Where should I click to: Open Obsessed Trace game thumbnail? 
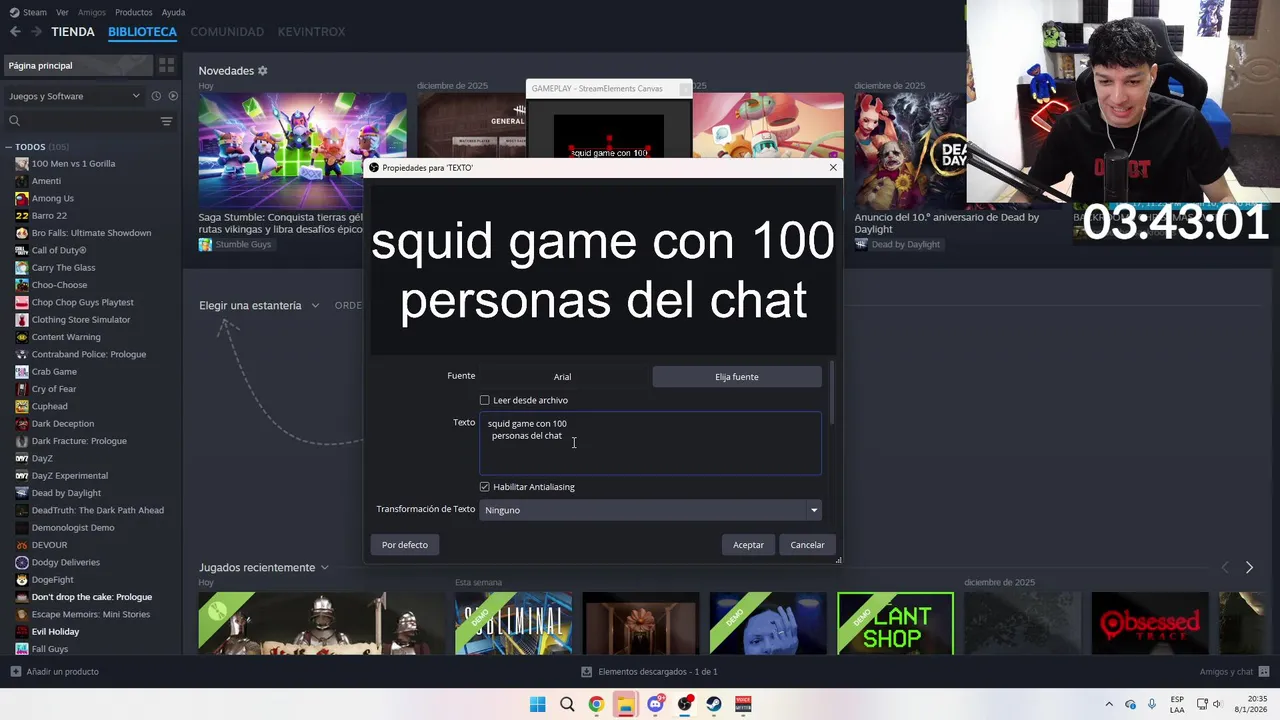click(x=1149, y=624)
